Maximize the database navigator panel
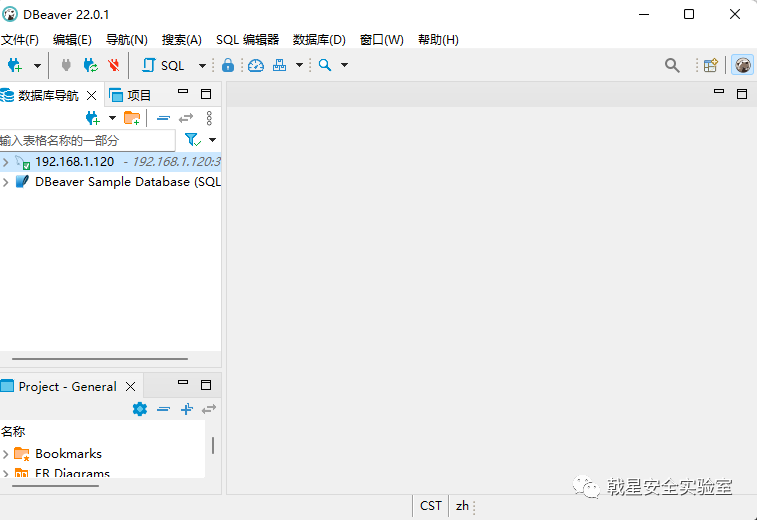 point(206,94)
